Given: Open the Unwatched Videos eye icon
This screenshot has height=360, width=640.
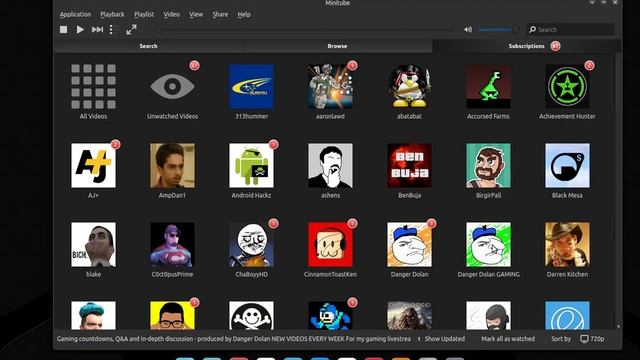Looking at the screenshot, I should pyautogui.click(x=172, y=86).
